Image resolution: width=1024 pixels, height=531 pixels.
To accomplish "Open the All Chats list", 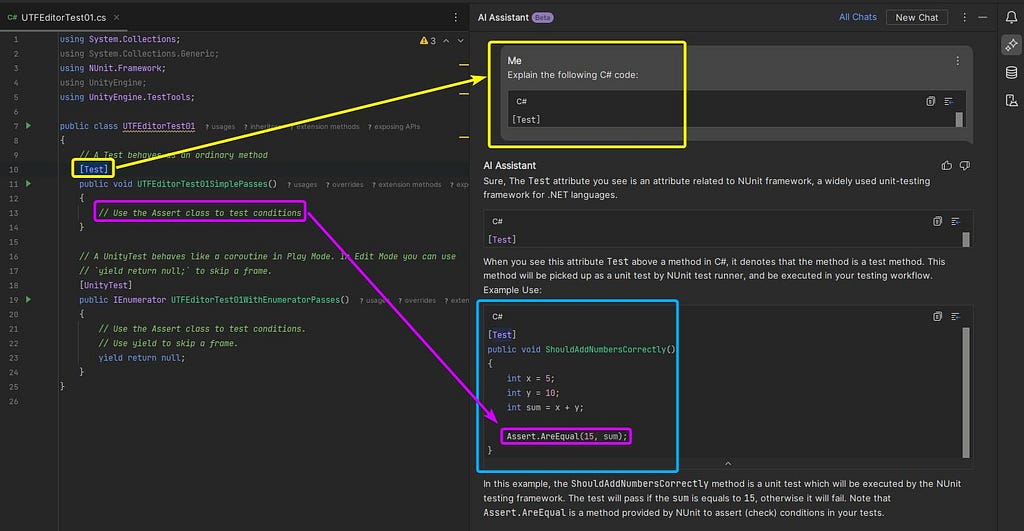I will 857,17.
